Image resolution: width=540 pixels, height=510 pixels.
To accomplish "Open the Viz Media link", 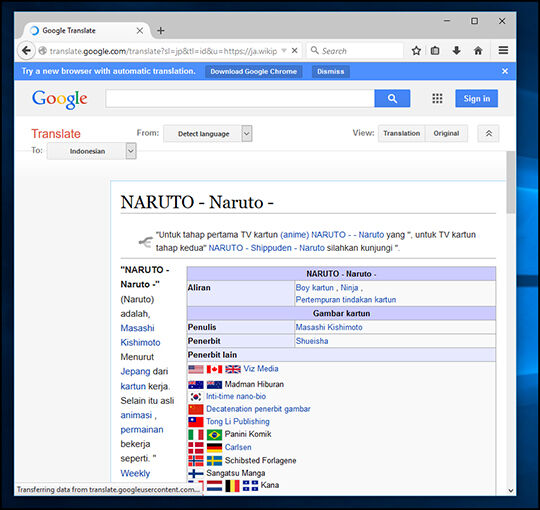I will pyautogui.click(x=261, y=369).
